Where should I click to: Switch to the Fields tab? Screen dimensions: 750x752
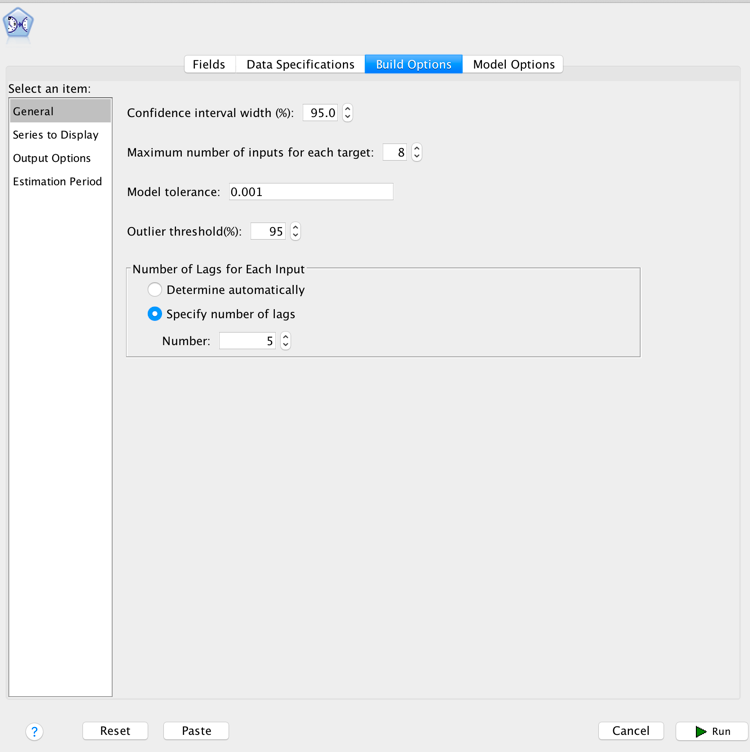209,64
